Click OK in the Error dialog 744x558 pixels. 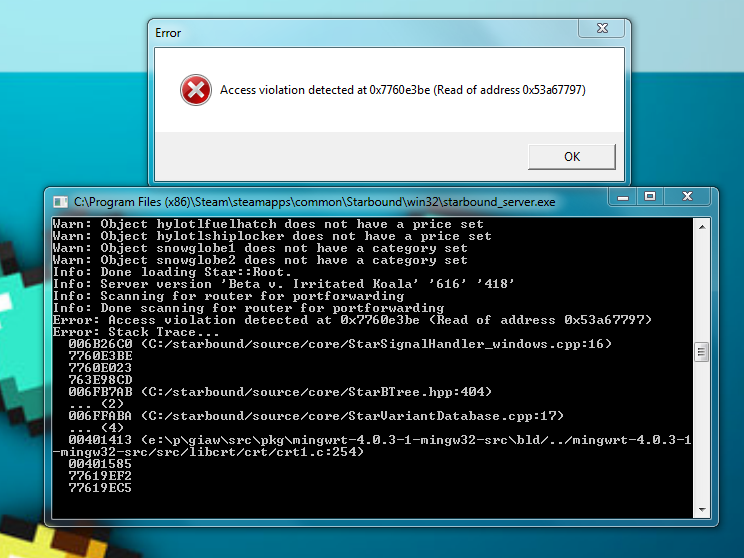[572, 157]
